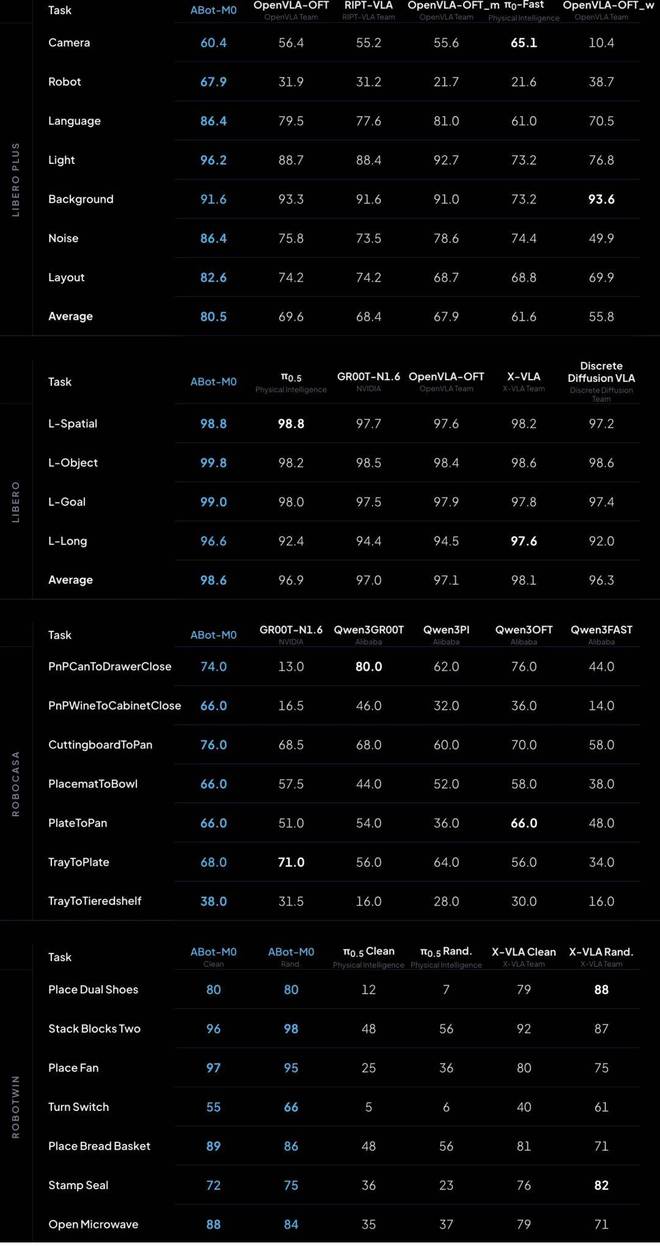This screenshot has height=1246, width=660.
Task: Select the Qwen3FAST column header
Action: click(601, 631)
